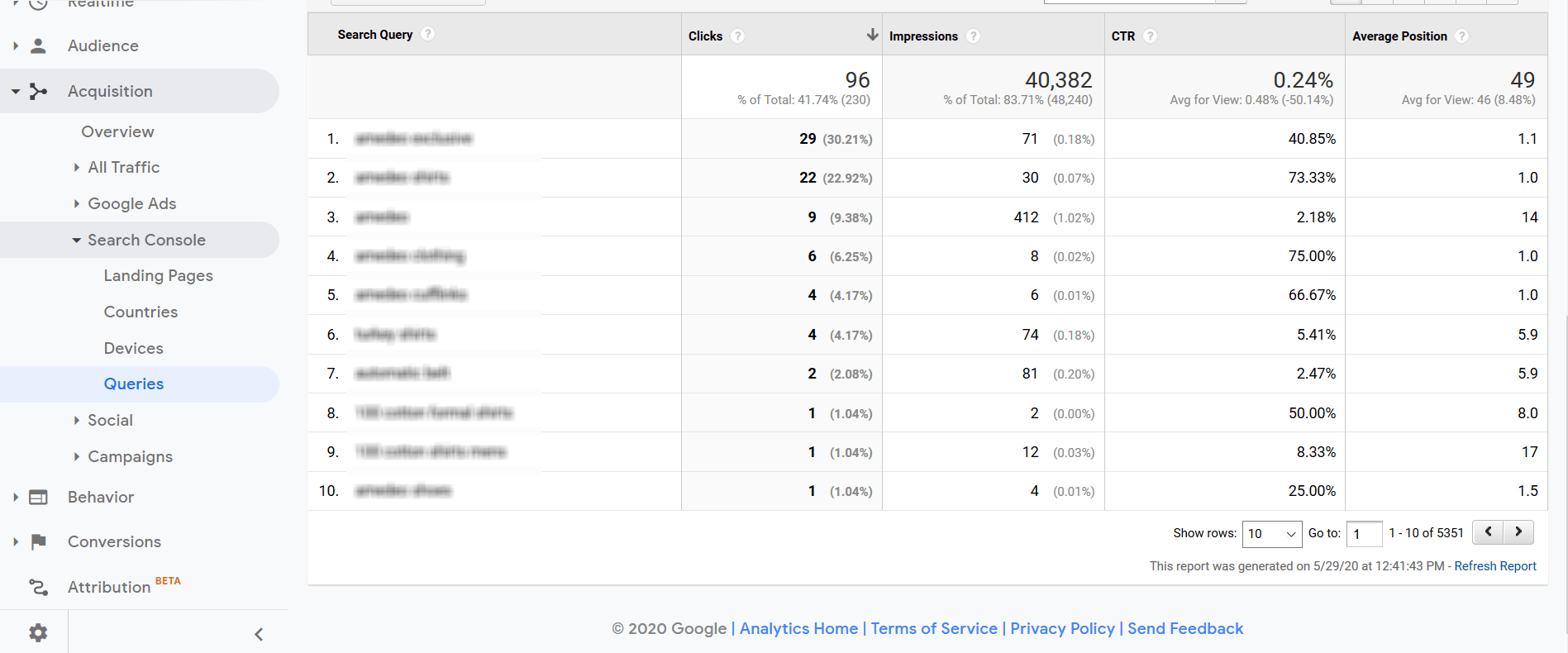Sort by Search Query column header
This screenshot has height=653, width=1568.
point(374,34)
